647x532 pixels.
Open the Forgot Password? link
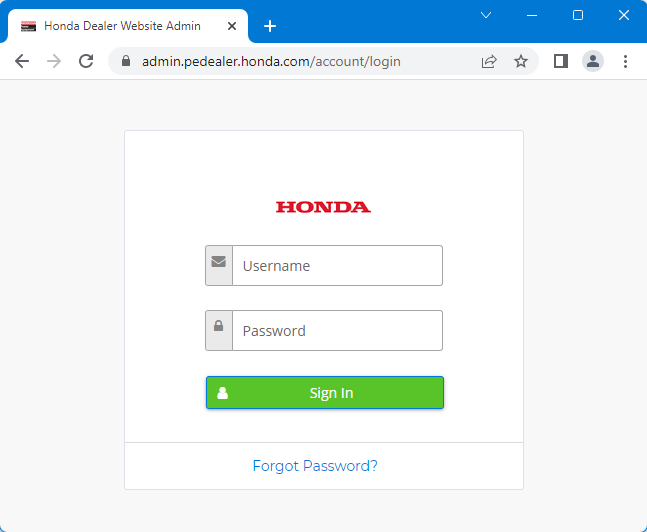pos(315,466)
